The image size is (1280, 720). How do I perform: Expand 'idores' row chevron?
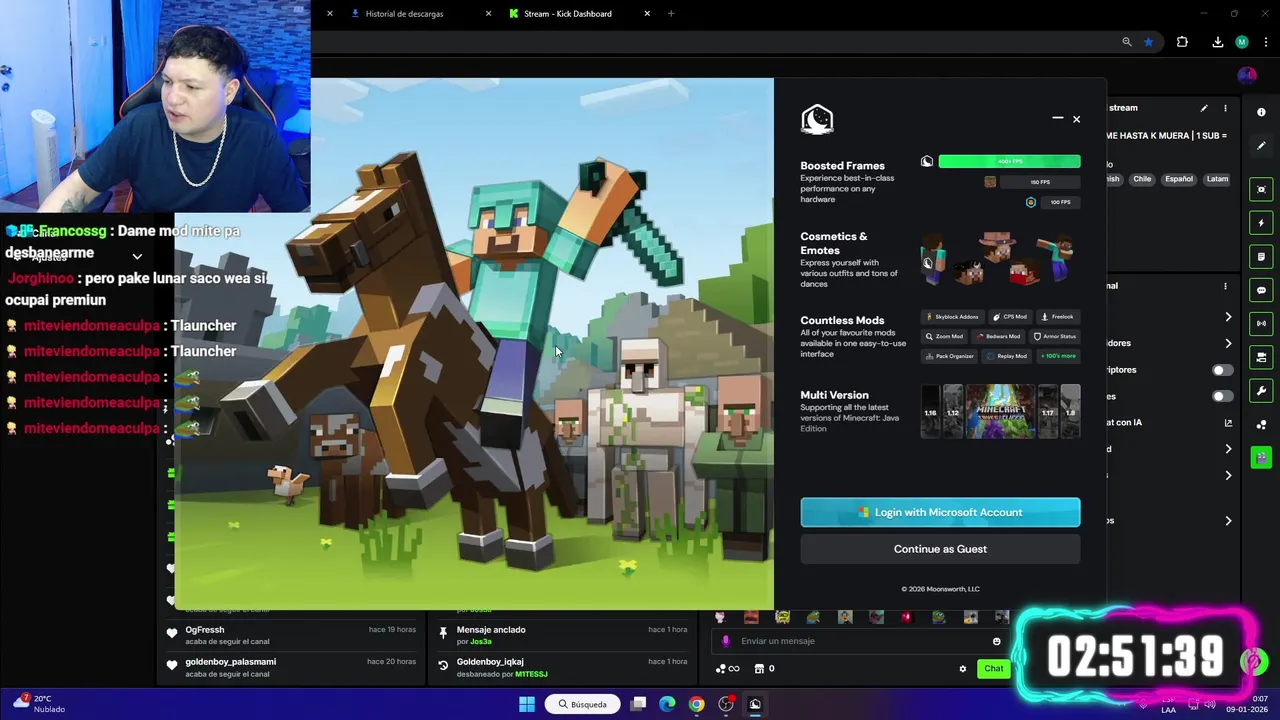click(x=1228, y=344)
